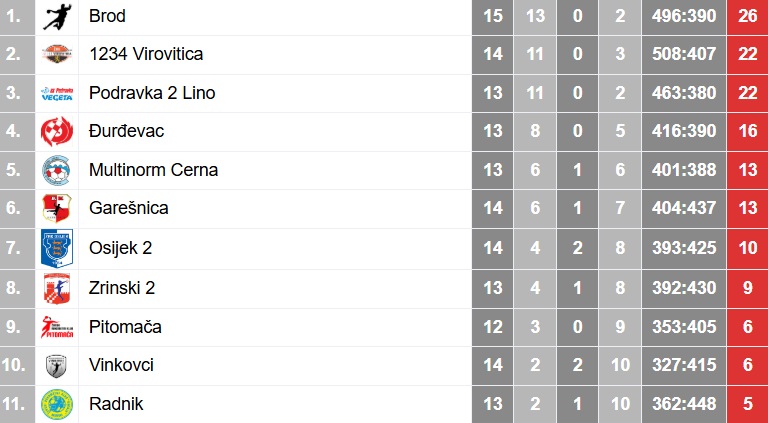Click the 508:407 goal difference cell

coord(684,54)
